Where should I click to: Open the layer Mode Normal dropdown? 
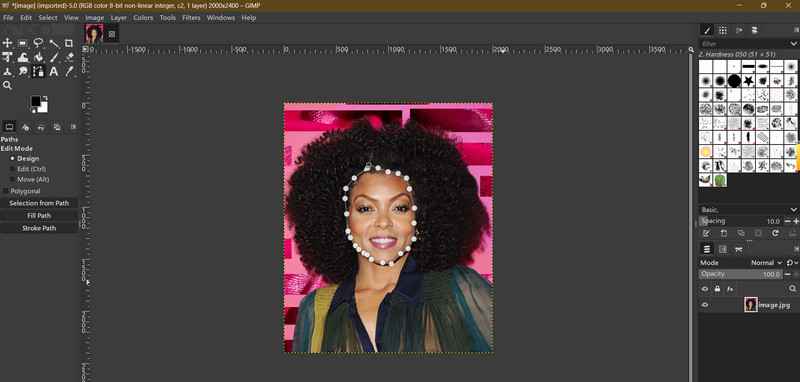766,263
